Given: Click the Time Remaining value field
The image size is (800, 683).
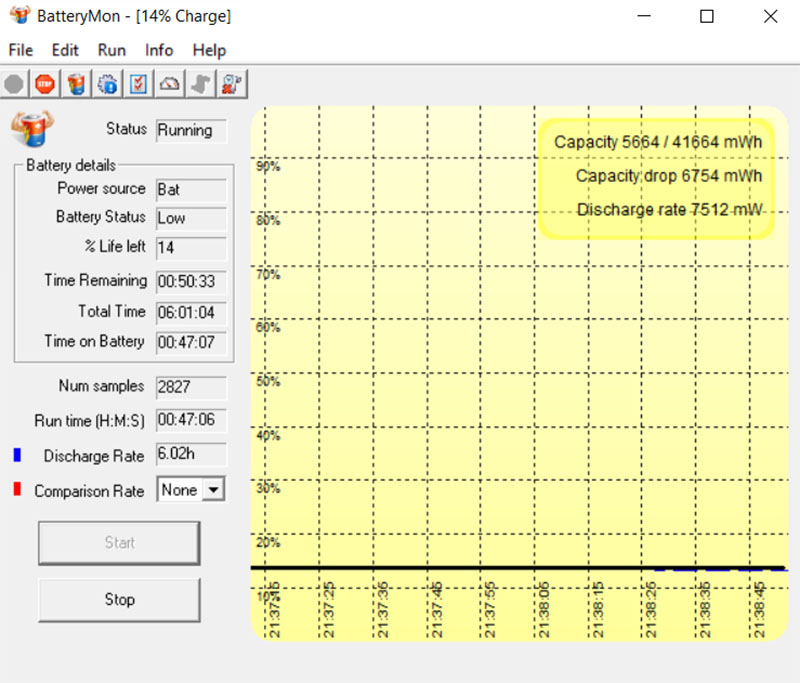Looking at the screenshot, I should [x=191, y=281].
